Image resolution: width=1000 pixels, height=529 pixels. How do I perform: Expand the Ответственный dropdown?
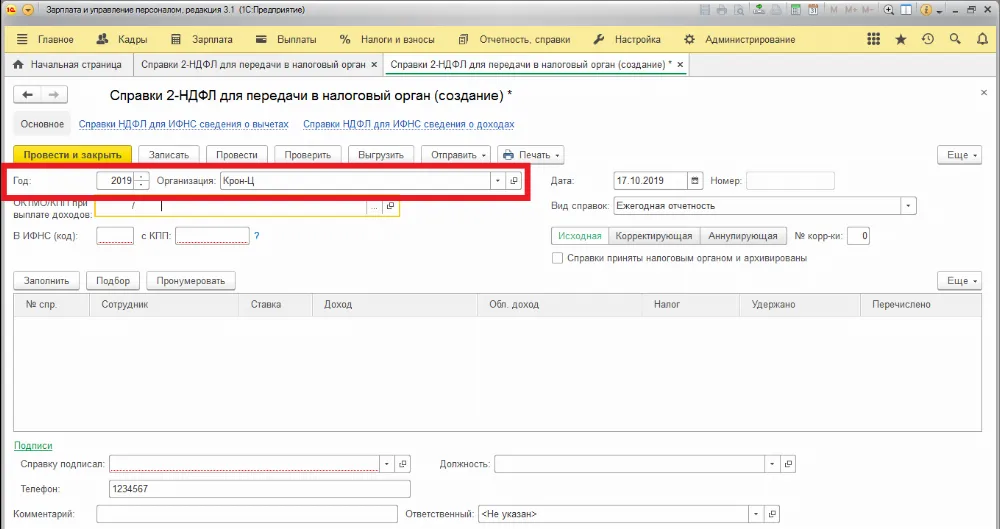click(x=756, y=514)
